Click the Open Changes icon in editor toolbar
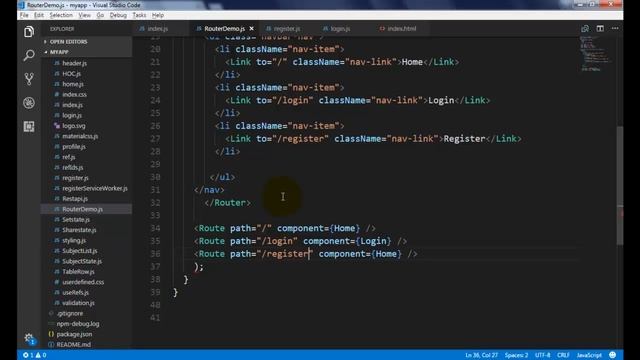640x360 pixels. (x=585, y=29)
